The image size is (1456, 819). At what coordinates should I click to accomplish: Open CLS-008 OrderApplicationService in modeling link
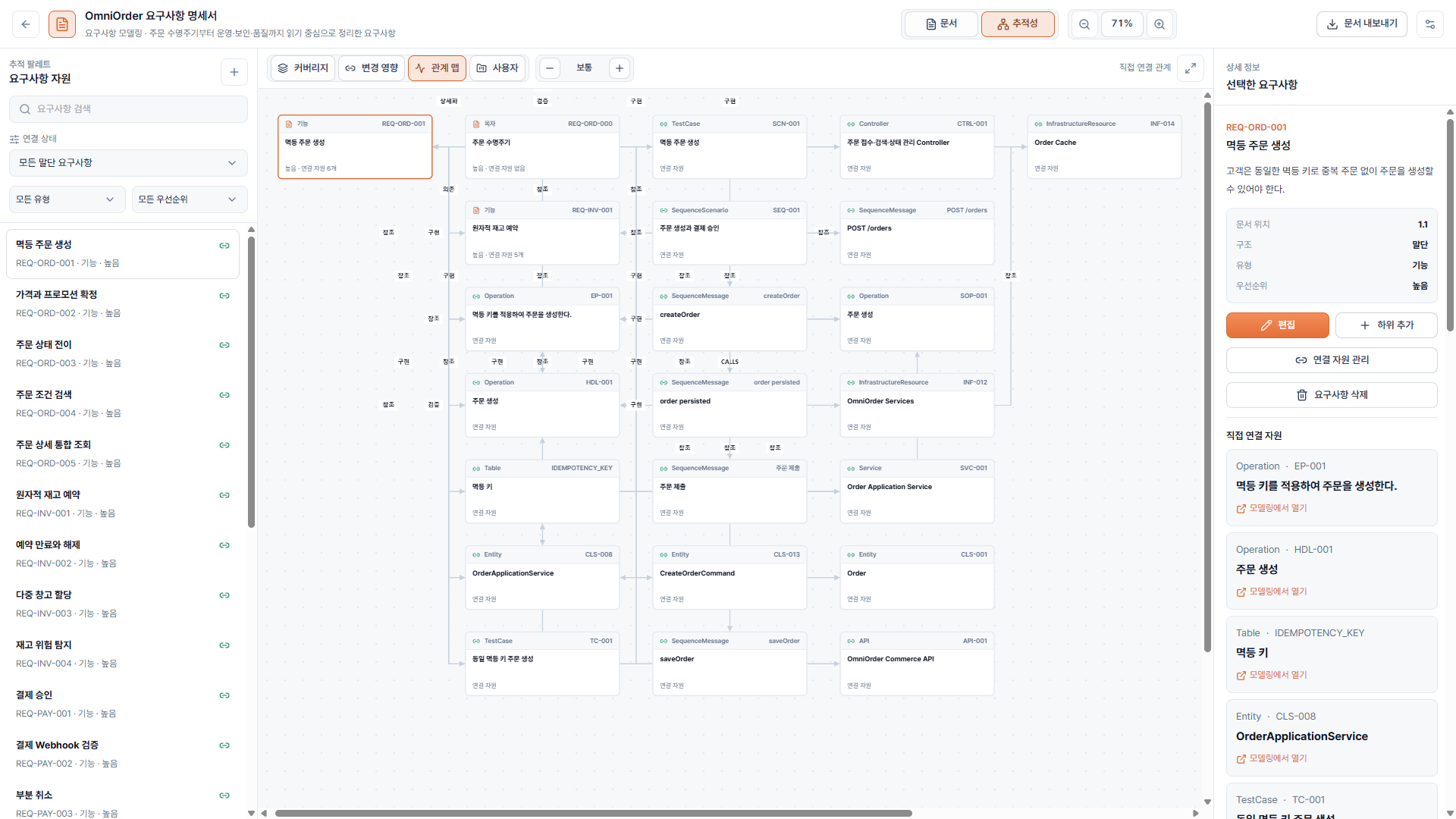point(1272,759)
